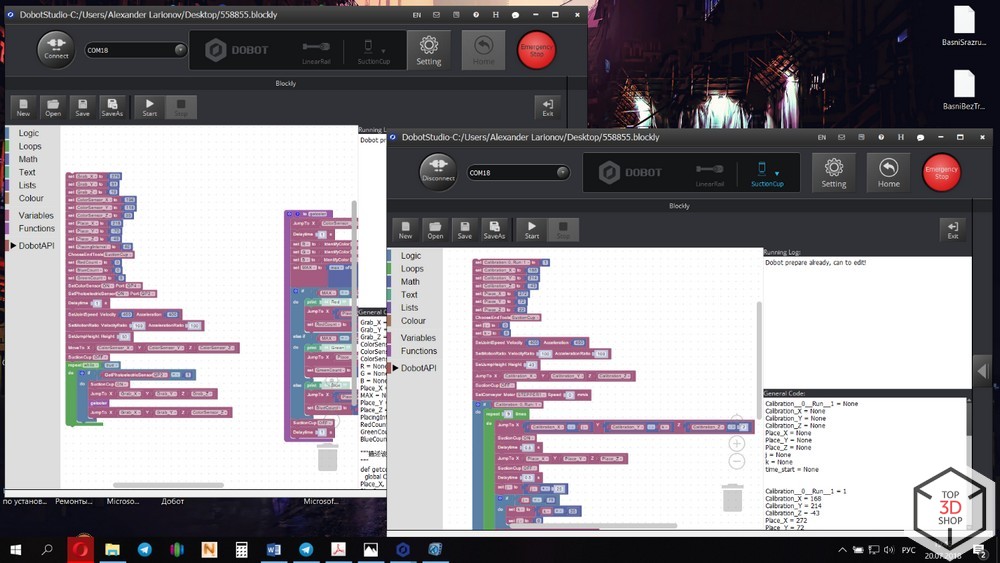Click help question icon in front window title bar
The height and width of the screenshot is (563, 1000).
click(x=881, y=137)
